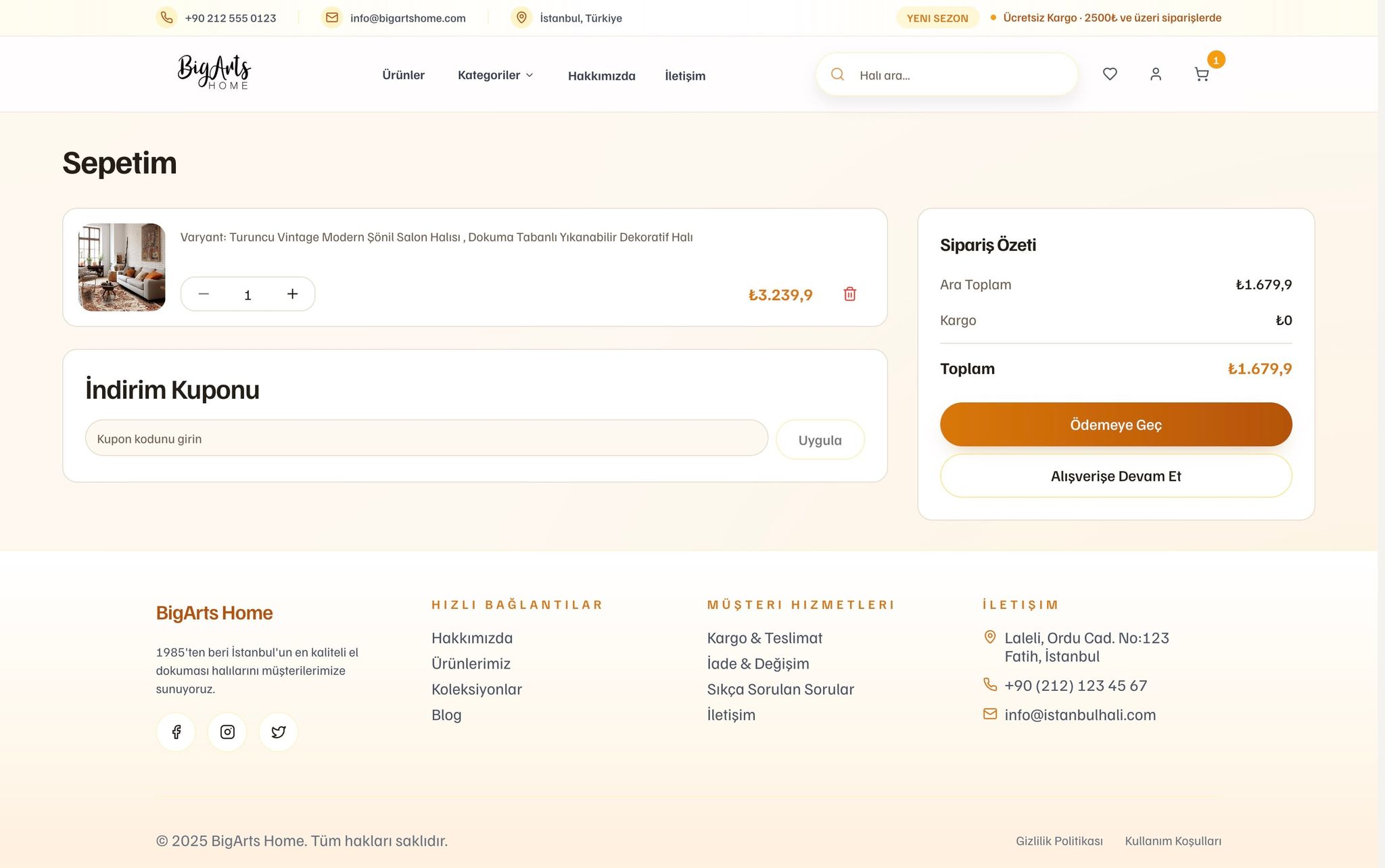Click the search magnifier icon
Image resolution: width=1385 pixels, height=868 pixels.
coord(837,74)
